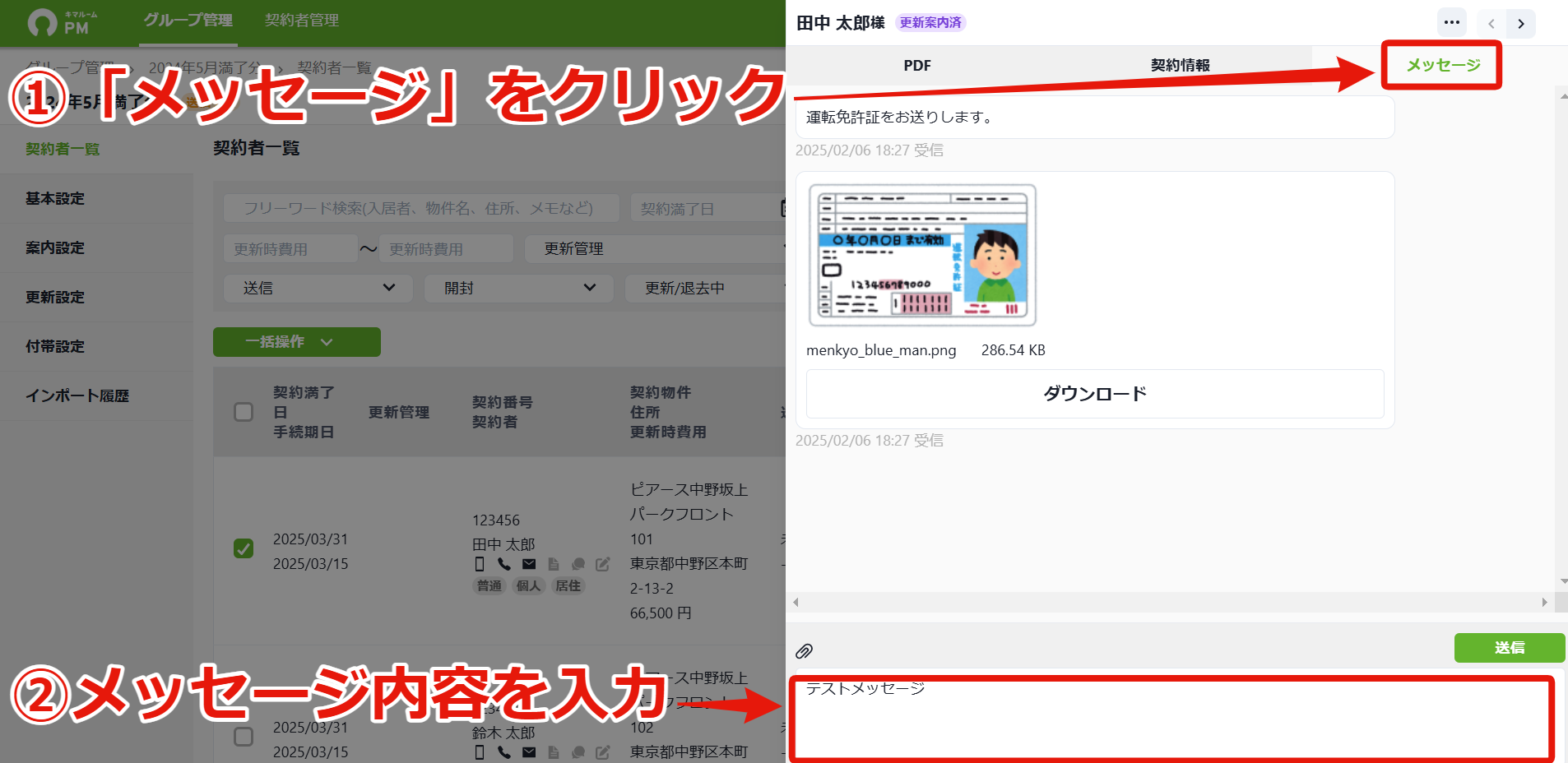1568x763 pixels.
Task: Click contract number 123456
Action: click(x=496, y=520)
